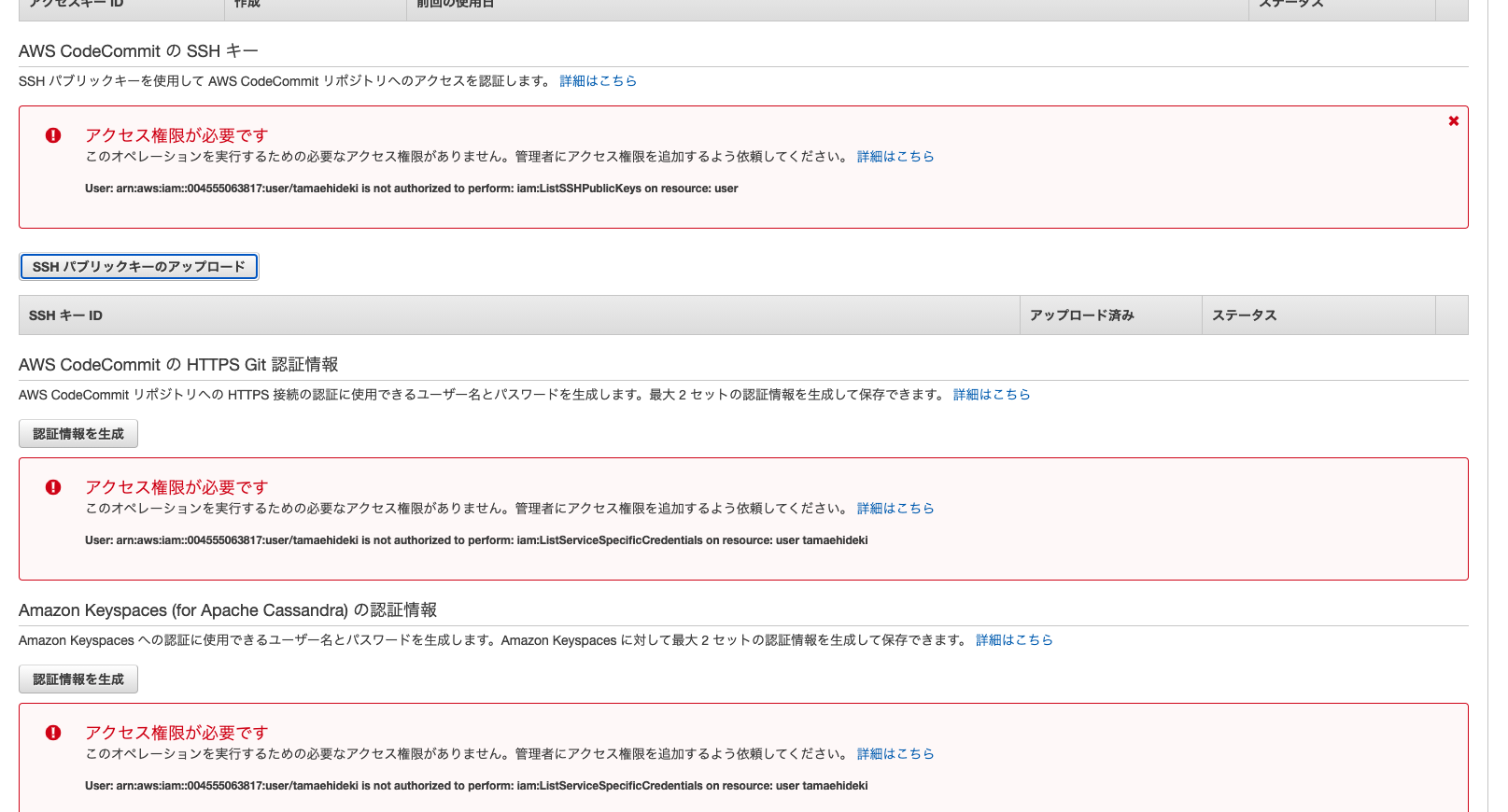The height and width of the screenshot is (812, 1508).
Task: Open 詳細はこちら link in HTTPS Git error alert
Action: coord(895,509)
